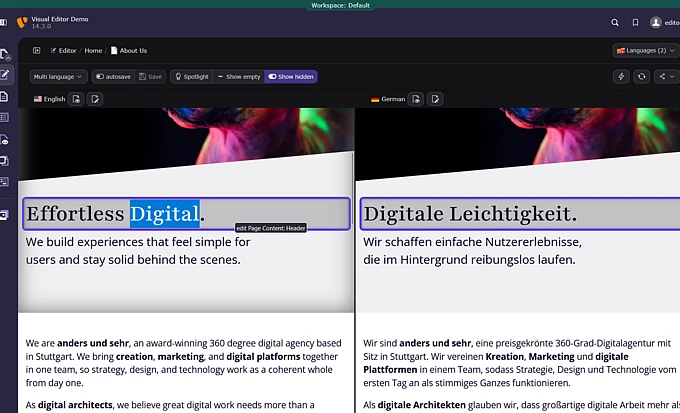
Task: Click the About Us page icon in the breadcrumb
Action: pyautogui.click(x=114, y=51)
